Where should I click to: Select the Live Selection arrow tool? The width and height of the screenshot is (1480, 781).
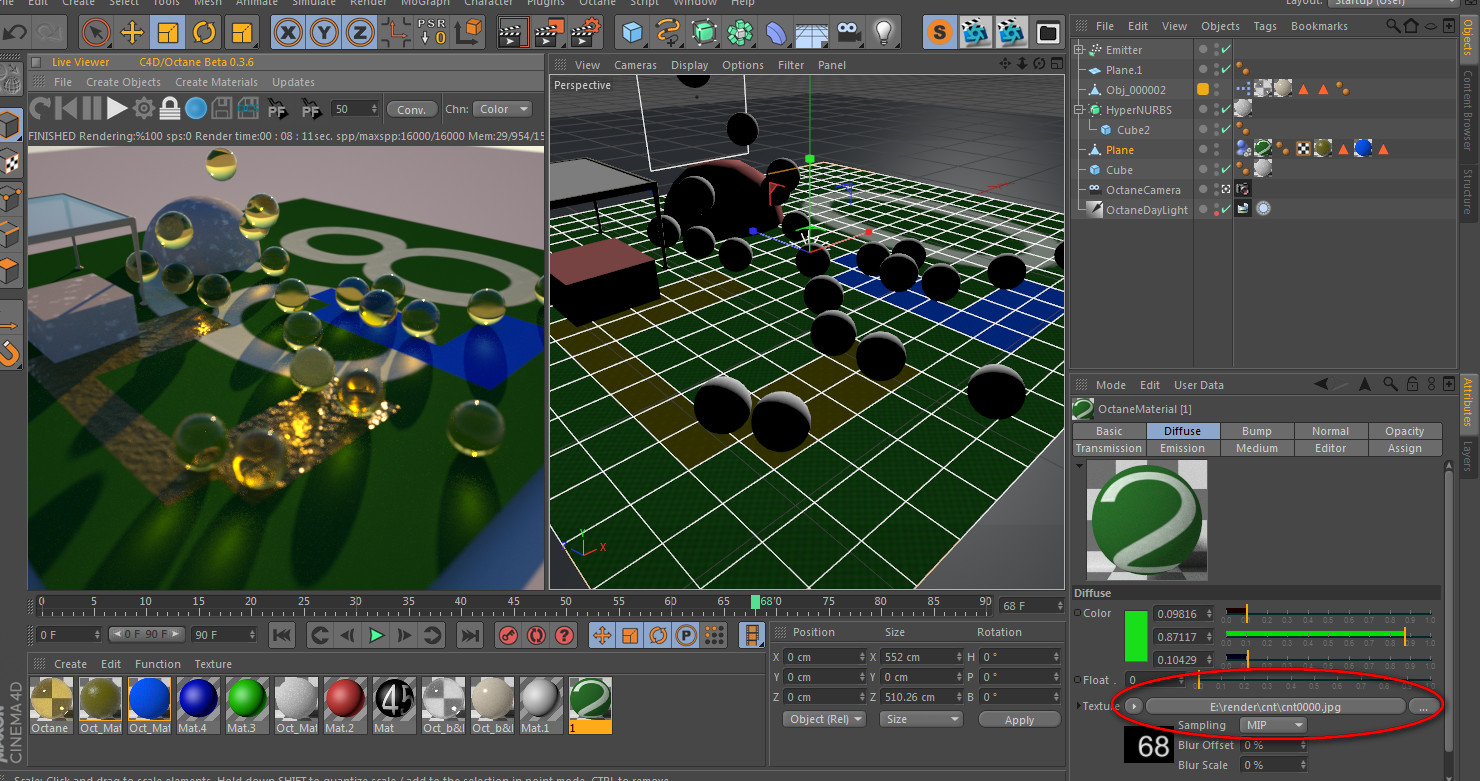pos(96,33)
